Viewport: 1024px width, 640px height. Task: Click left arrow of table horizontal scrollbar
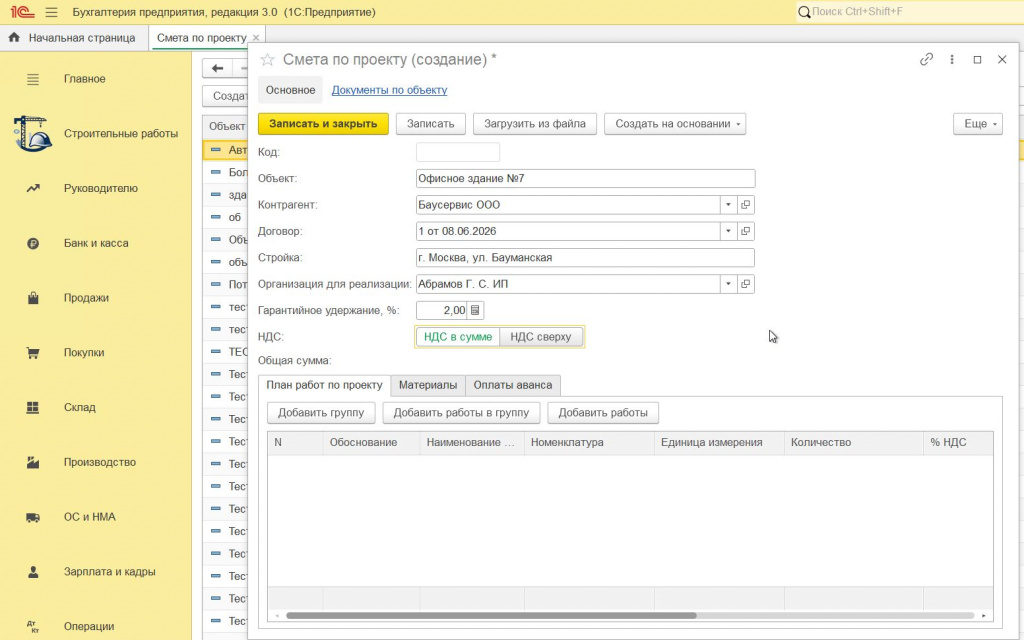[x=277, y=615]
